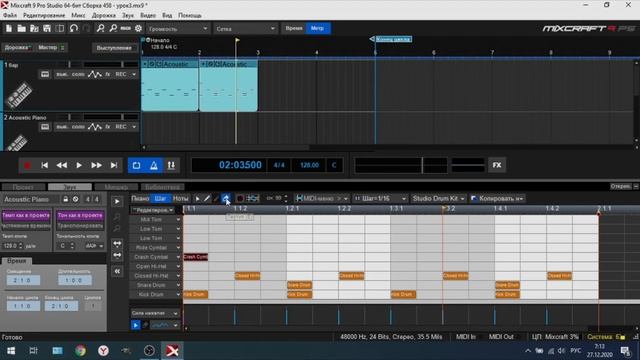Click the editor record circle icon
Viewport: 640px width, 360px height.
tap(240, 199)
